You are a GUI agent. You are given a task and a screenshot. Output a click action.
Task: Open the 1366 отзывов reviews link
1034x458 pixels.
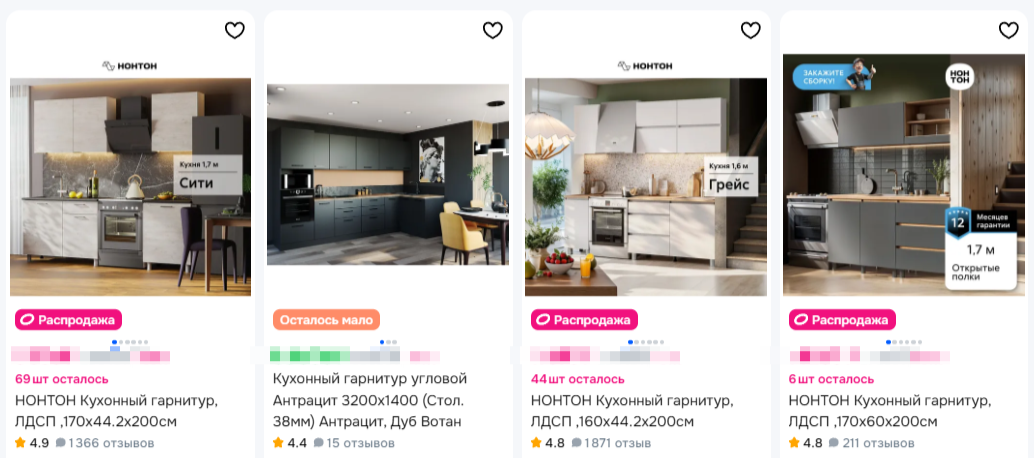111,443
